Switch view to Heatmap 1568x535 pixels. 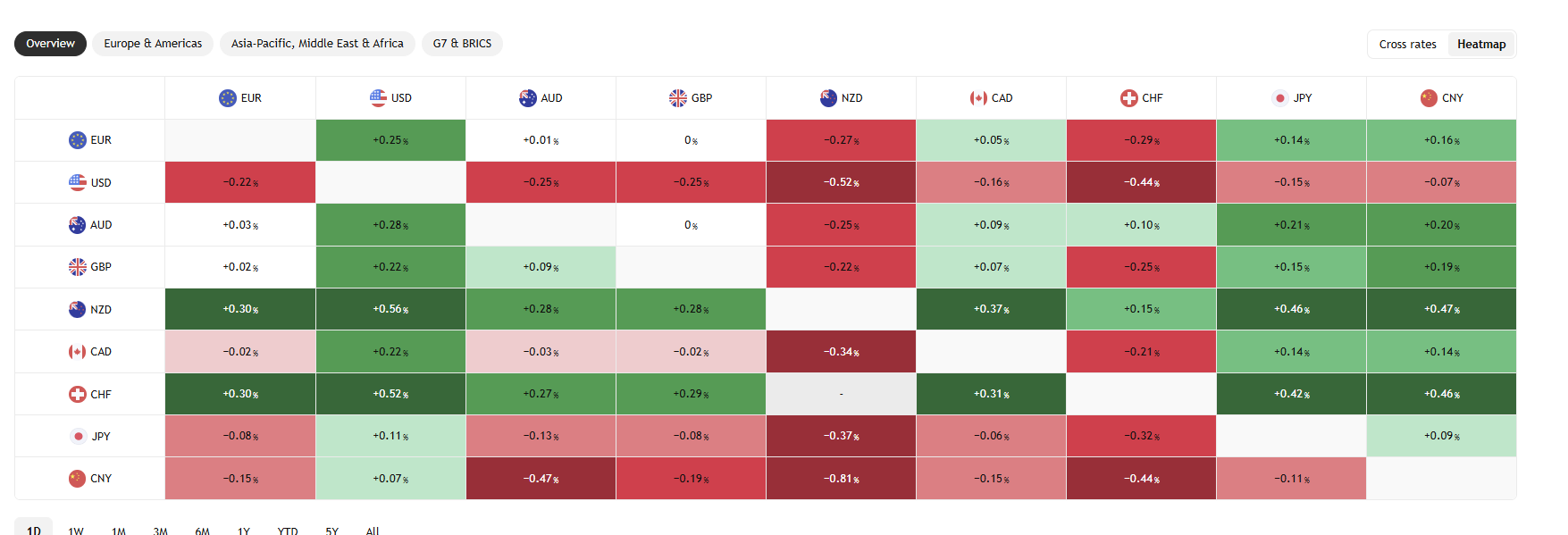[x=1480, y=45]
